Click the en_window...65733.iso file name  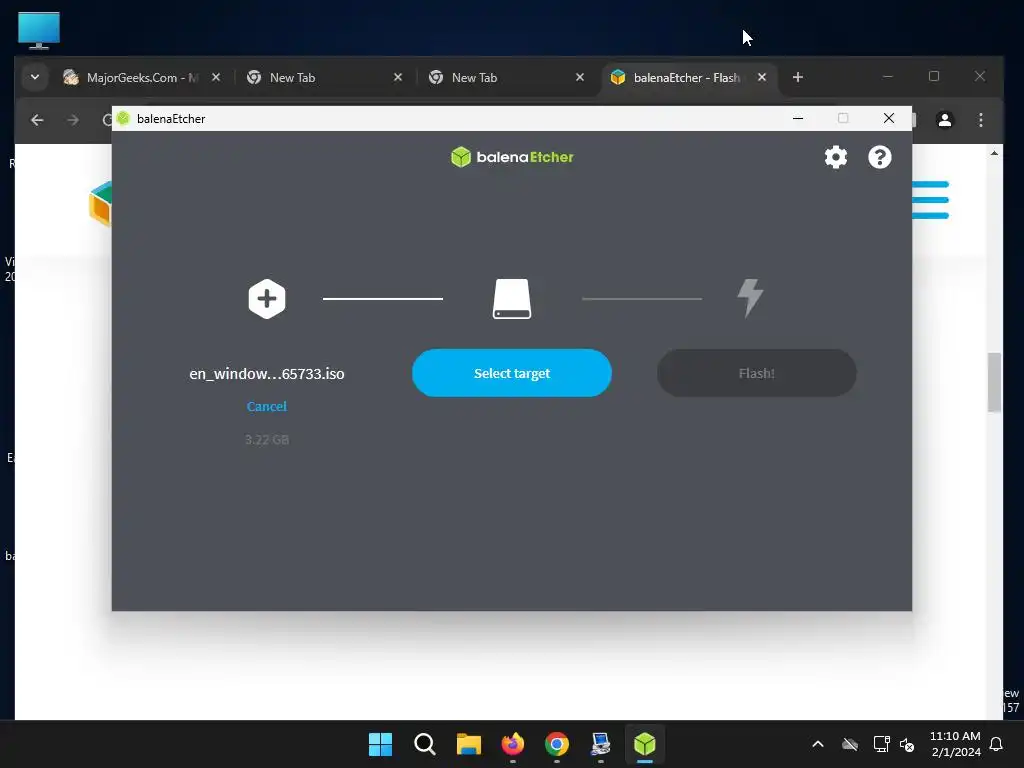coord(266,374)
